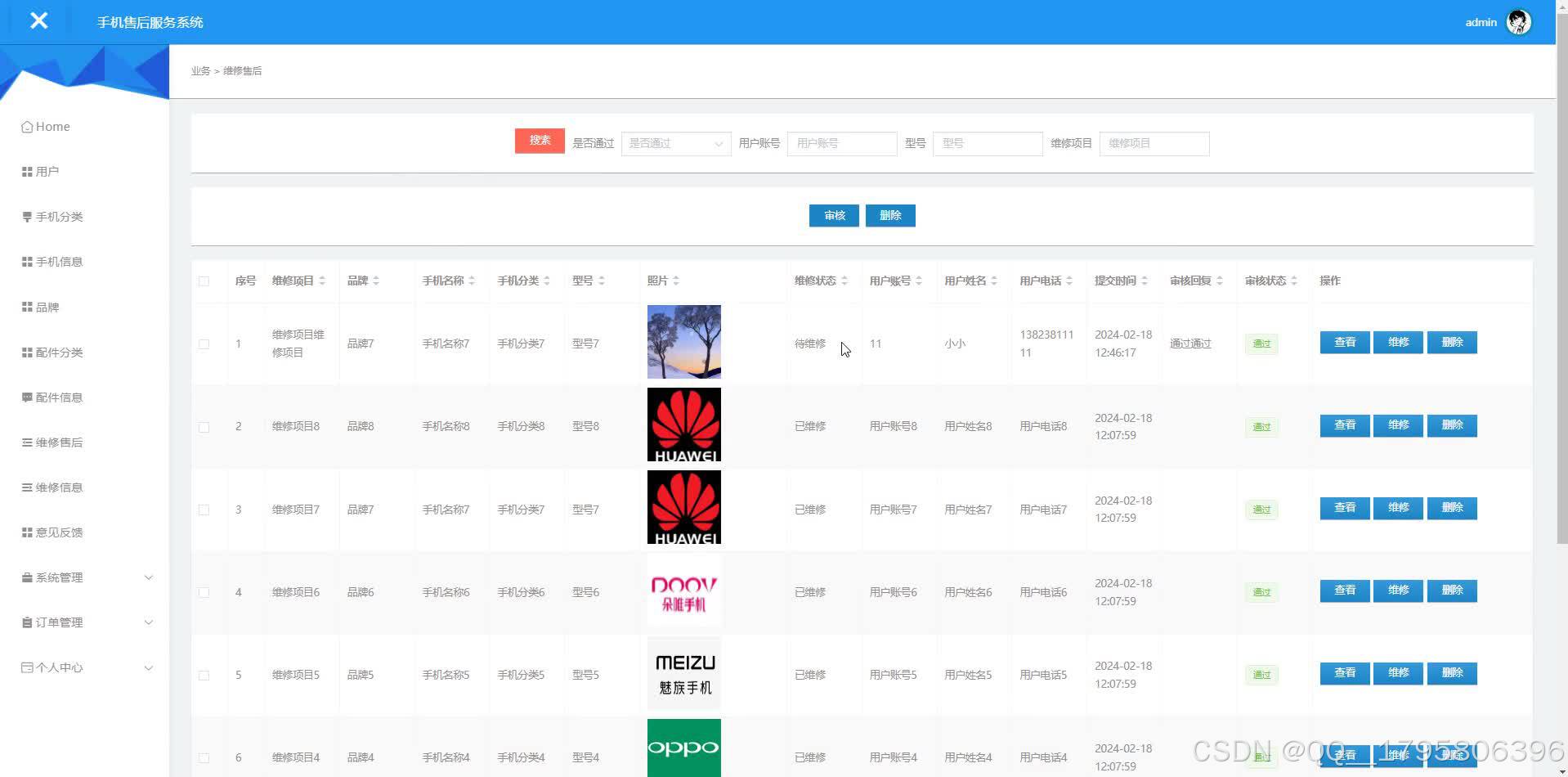1568x777 pixels.
Task: Collapse the sidebar with the X menu icon
Action: point(38,20)
